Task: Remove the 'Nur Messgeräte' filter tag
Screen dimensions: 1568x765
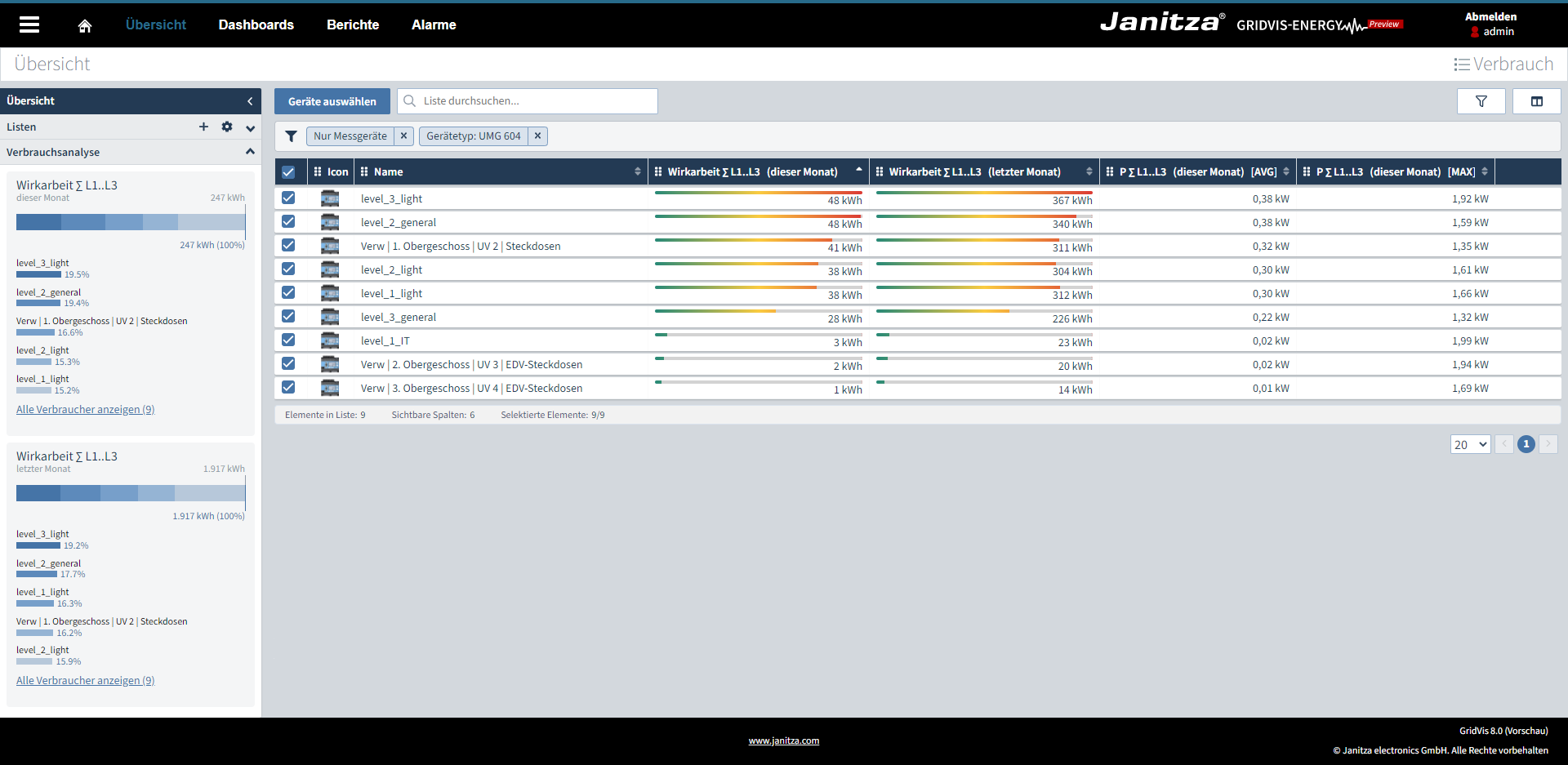Action: point(403,136)
